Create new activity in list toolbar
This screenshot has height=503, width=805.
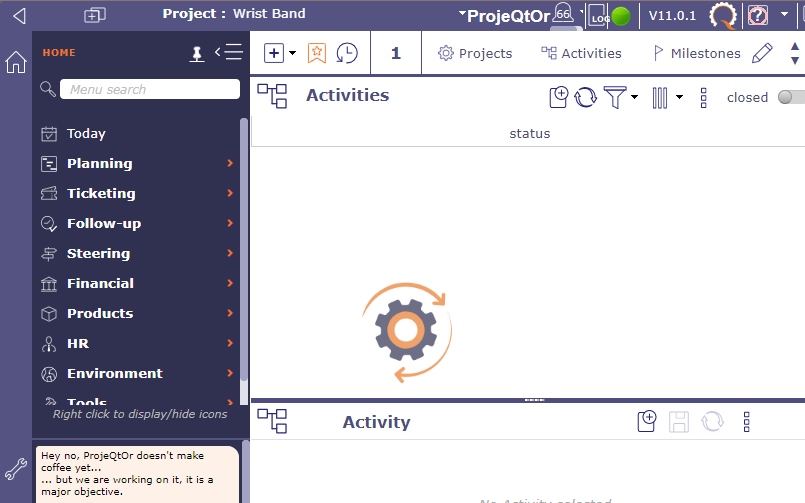(x=559, y=96)
